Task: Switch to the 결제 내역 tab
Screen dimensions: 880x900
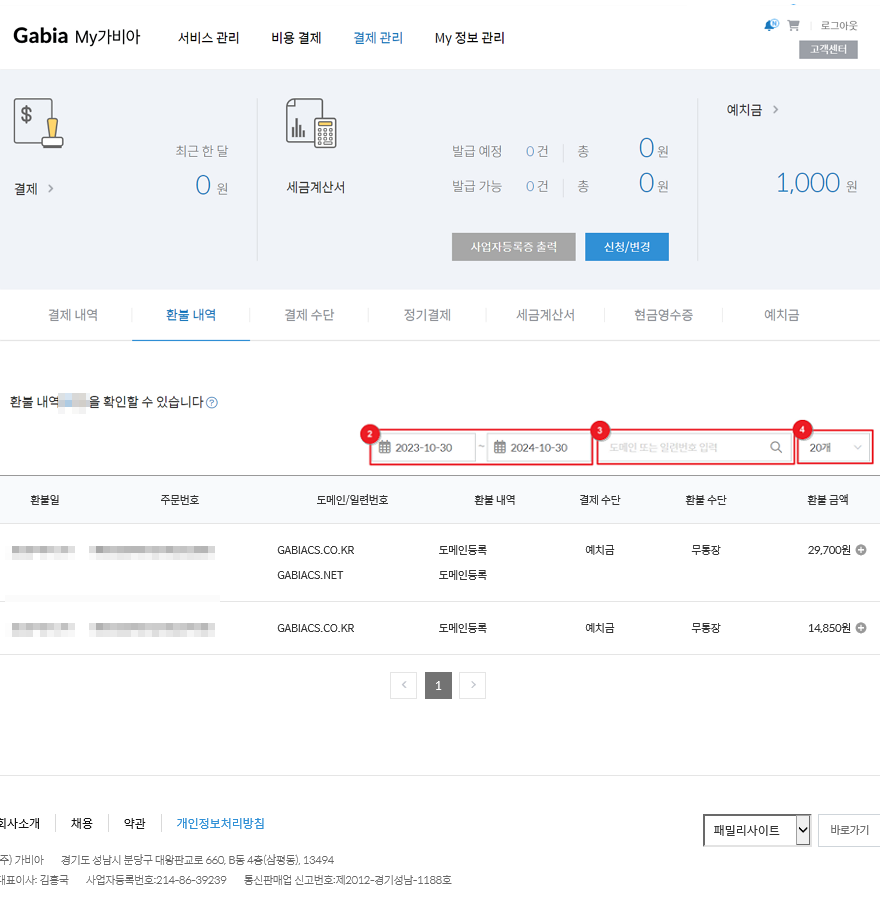Action: pyautogui.click(x=73, y=315)
